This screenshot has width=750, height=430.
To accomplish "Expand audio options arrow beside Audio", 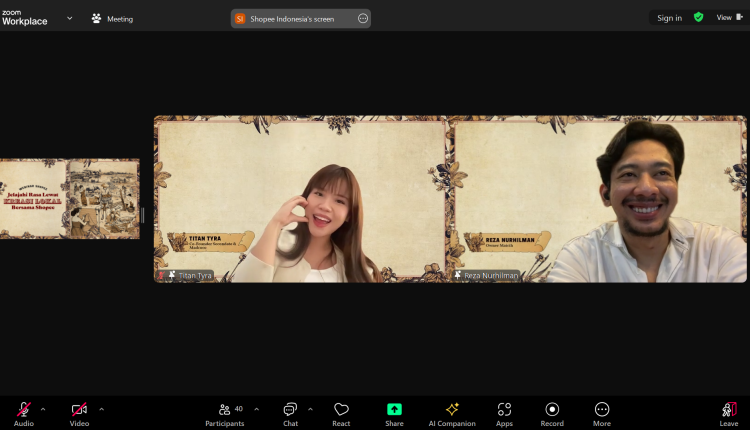I will tap(45, 409).
